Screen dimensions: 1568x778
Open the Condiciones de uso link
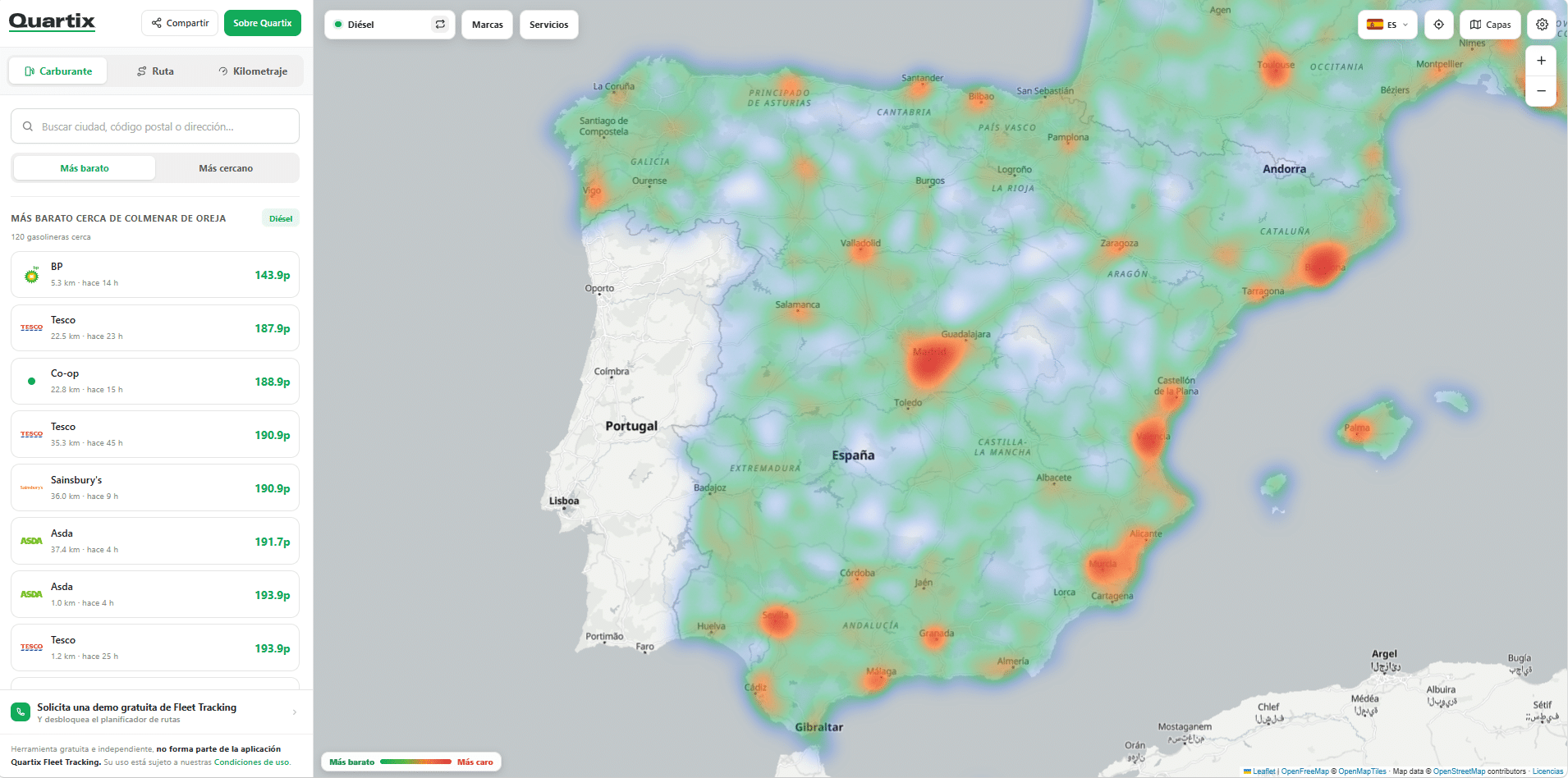[x=251, y=762]
